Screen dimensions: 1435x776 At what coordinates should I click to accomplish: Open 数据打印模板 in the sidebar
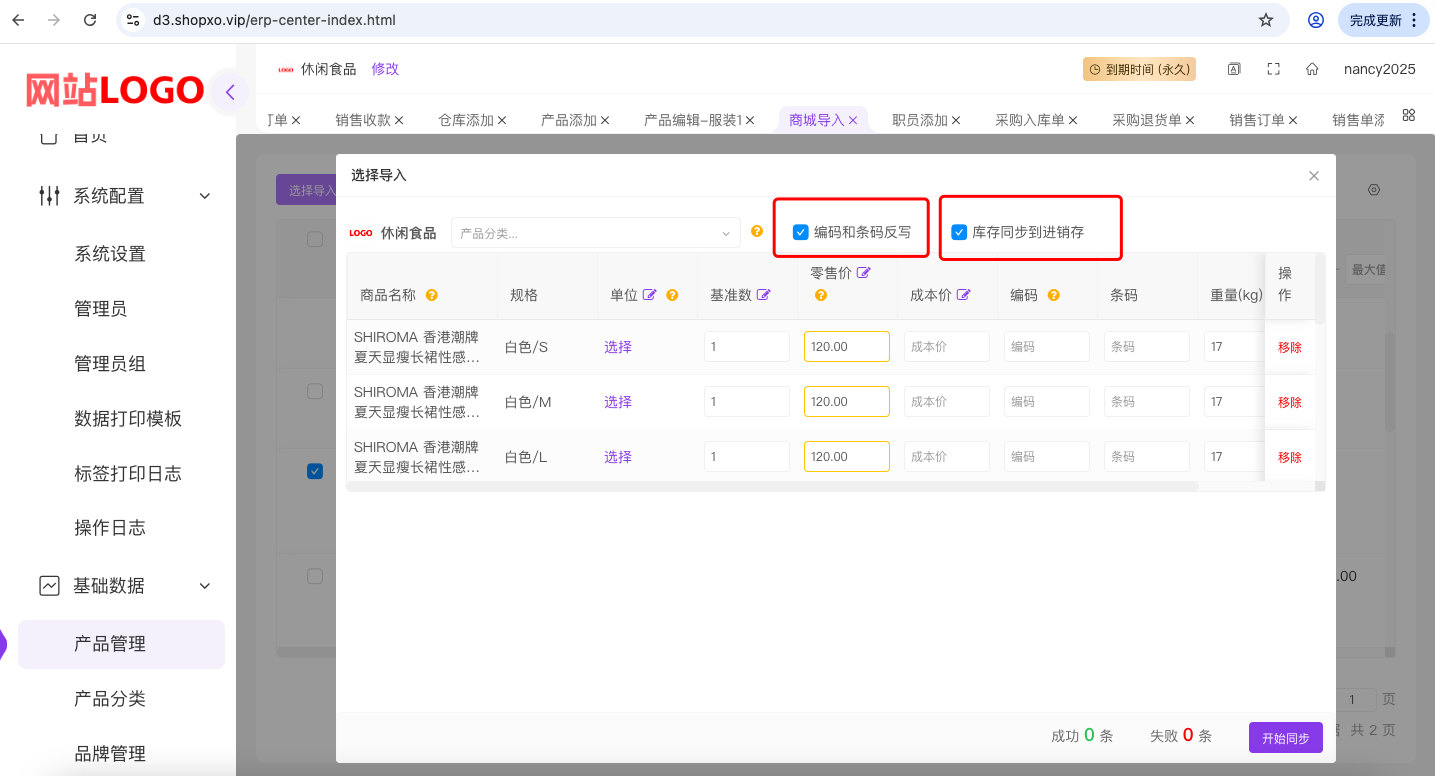128,419
